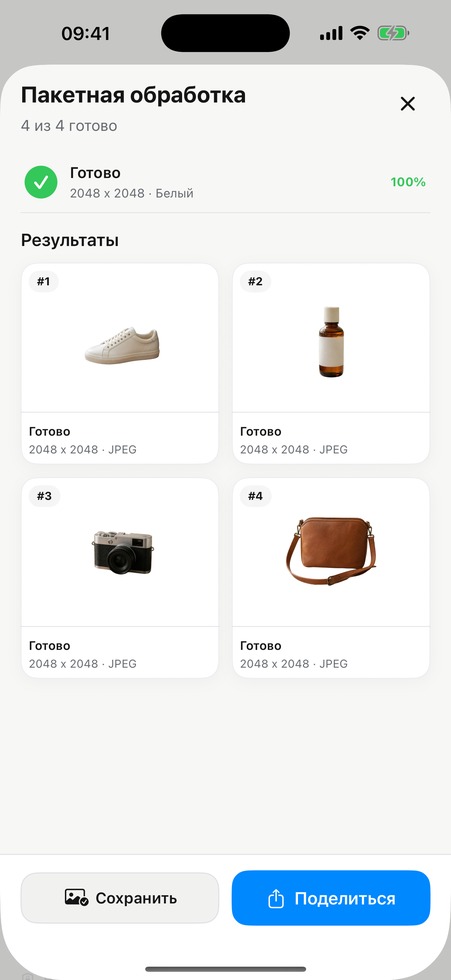Tap the battery charging indicator
Image resolution: width=451 pixels, height=980 pixels.
point(392,33)
